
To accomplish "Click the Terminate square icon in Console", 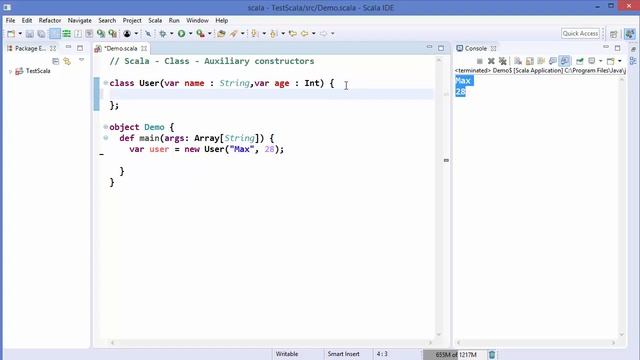I will [480, 61].
